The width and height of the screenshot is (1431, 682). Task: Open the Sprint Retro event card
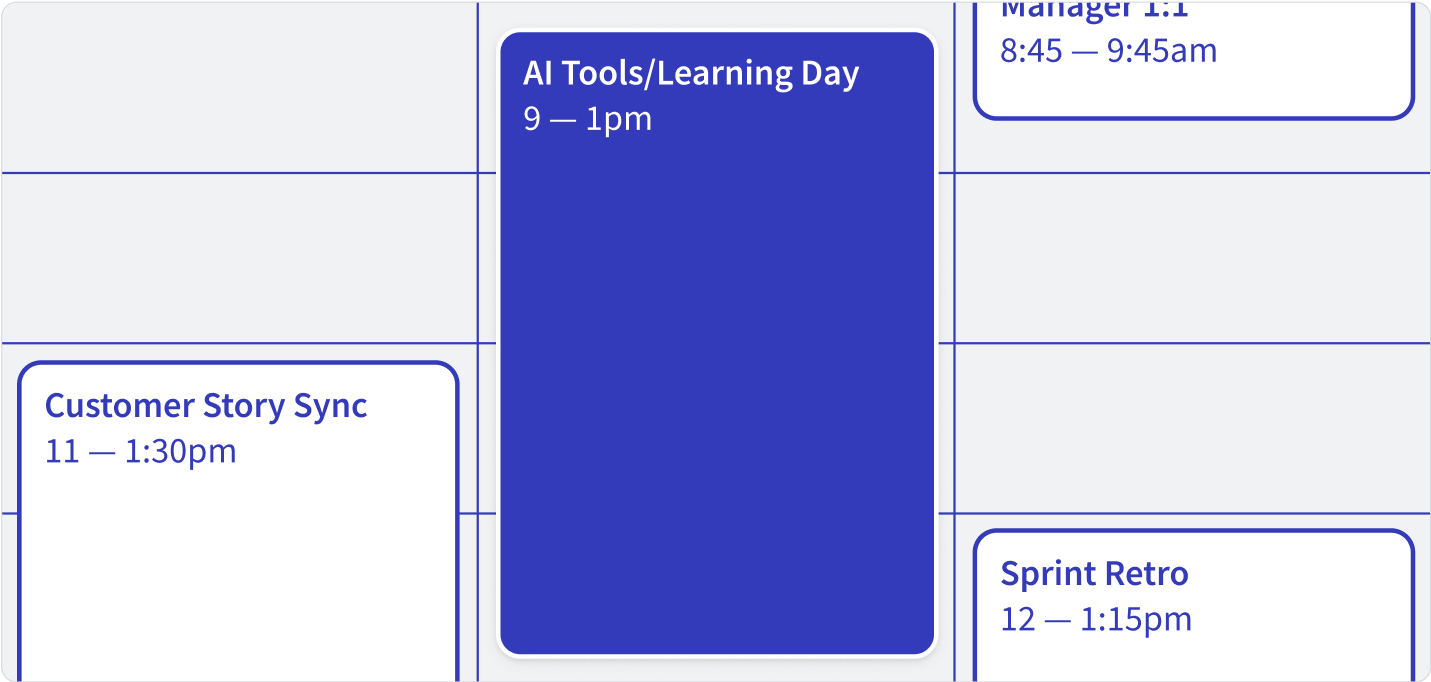pos(1194,605)
